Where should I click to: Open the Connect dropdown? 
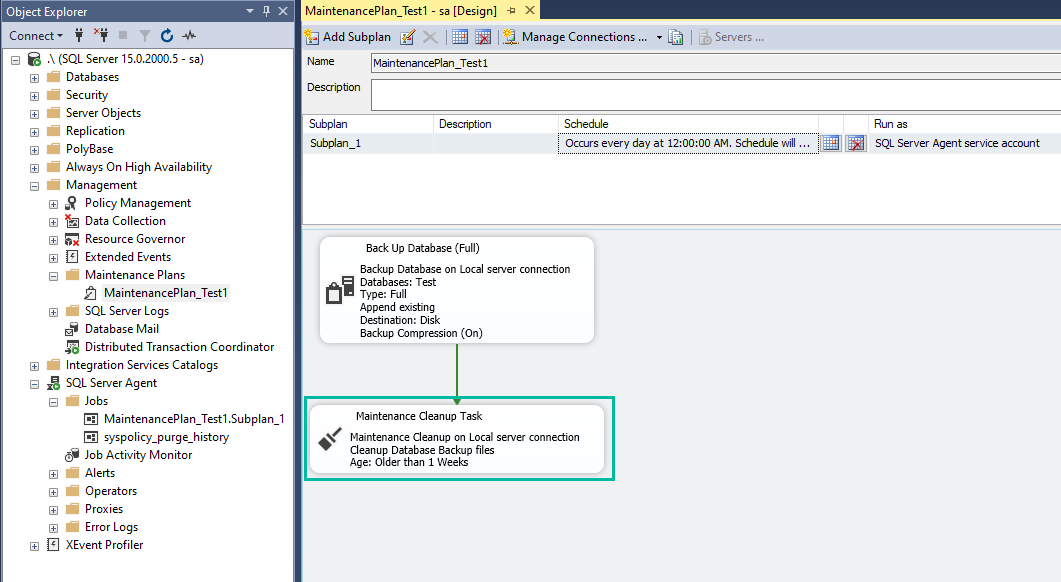[x=36, y=35]
